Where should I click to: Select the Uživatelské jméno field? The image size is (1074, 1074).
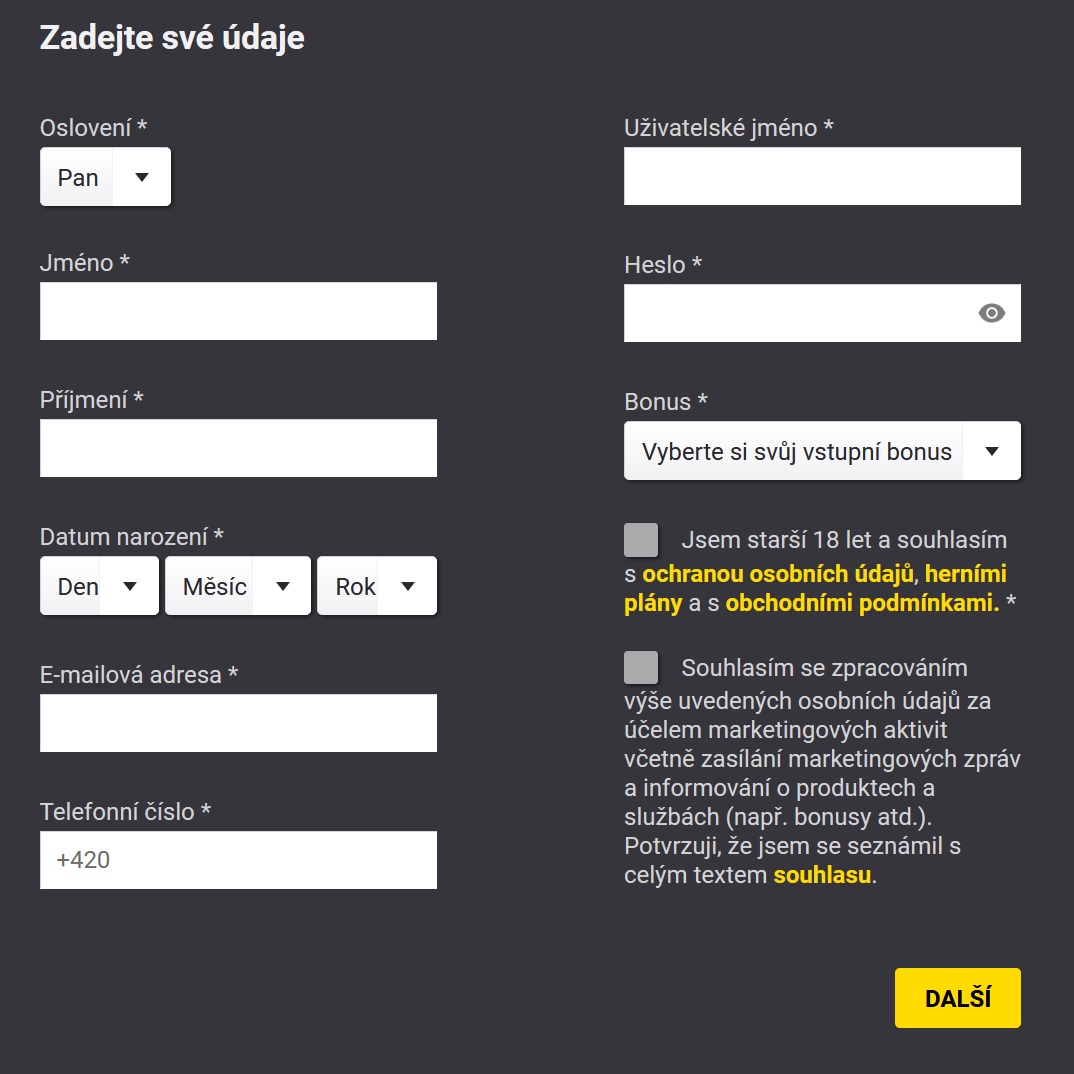[822, 175]
